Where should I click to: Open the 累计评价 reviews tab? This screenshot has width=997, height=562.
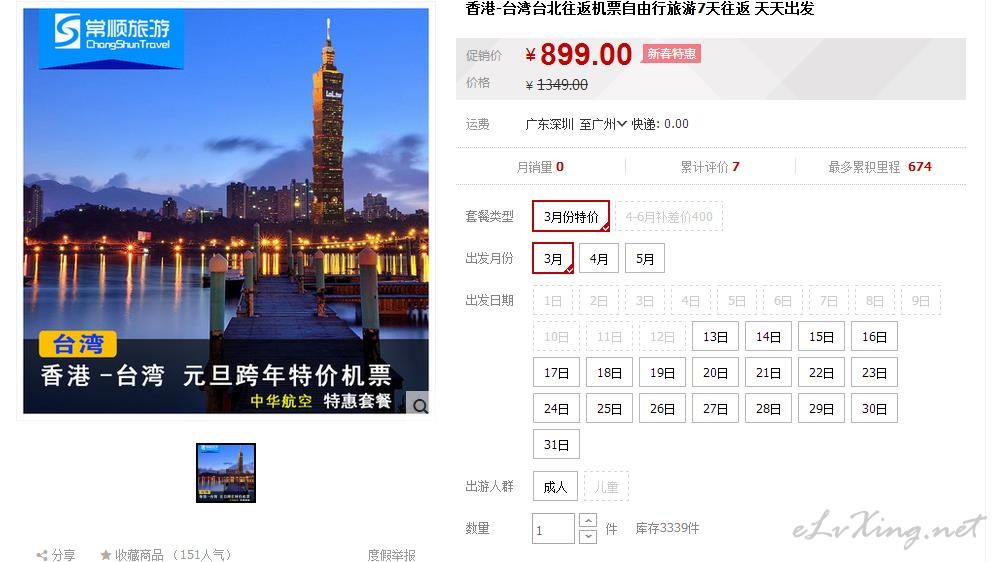pos(710,167)
